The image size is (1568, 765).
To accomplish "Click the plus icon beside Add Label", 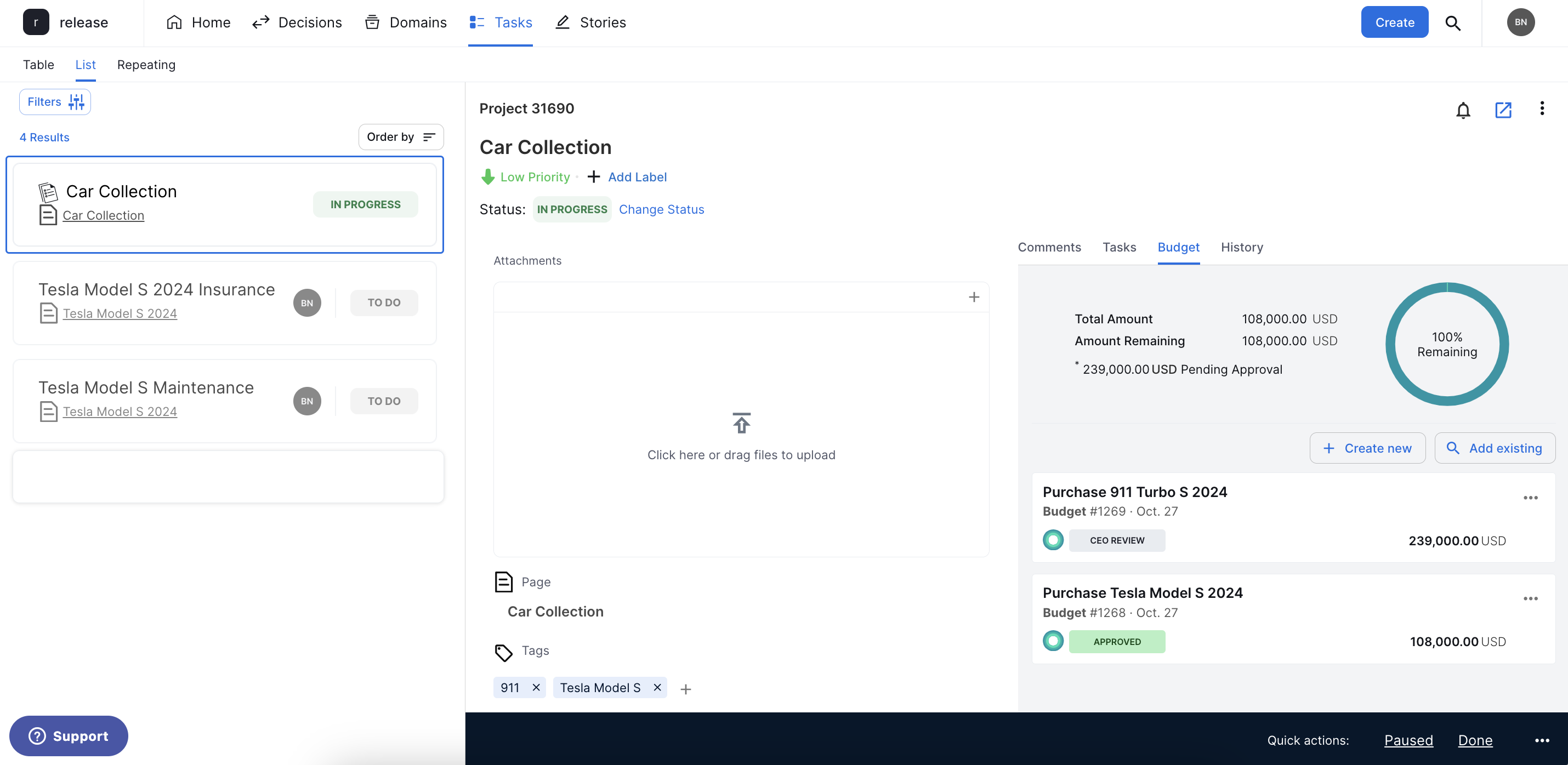I will click(x=593, y=177).
